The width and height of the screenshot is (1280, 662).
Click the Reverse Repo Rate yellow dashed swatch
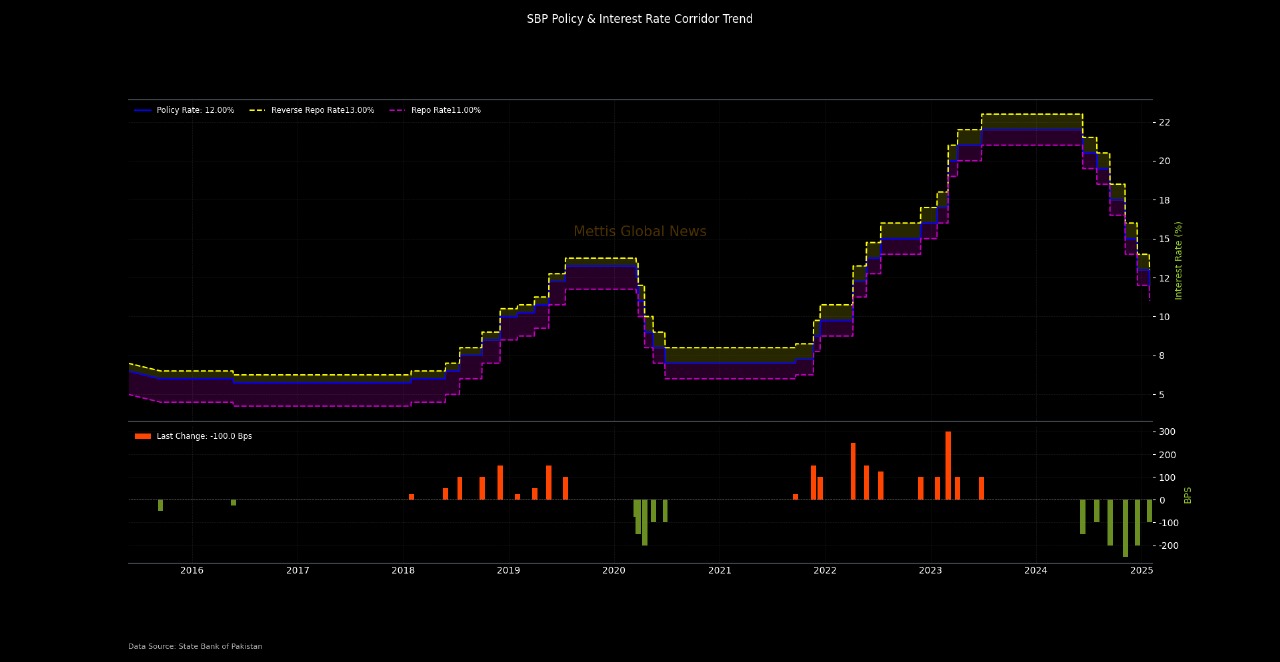257,110
